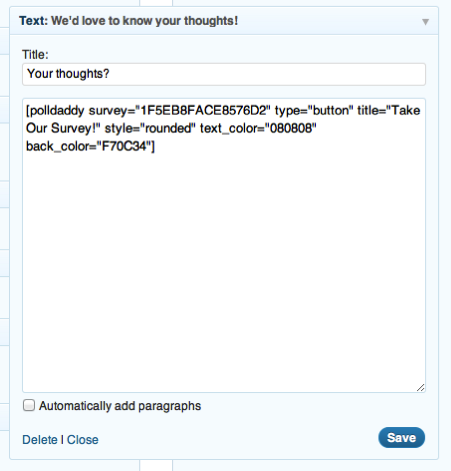Click the type="button" attribute in the shortcode
This screenshot has height=471, width=451.
[314, 110]
